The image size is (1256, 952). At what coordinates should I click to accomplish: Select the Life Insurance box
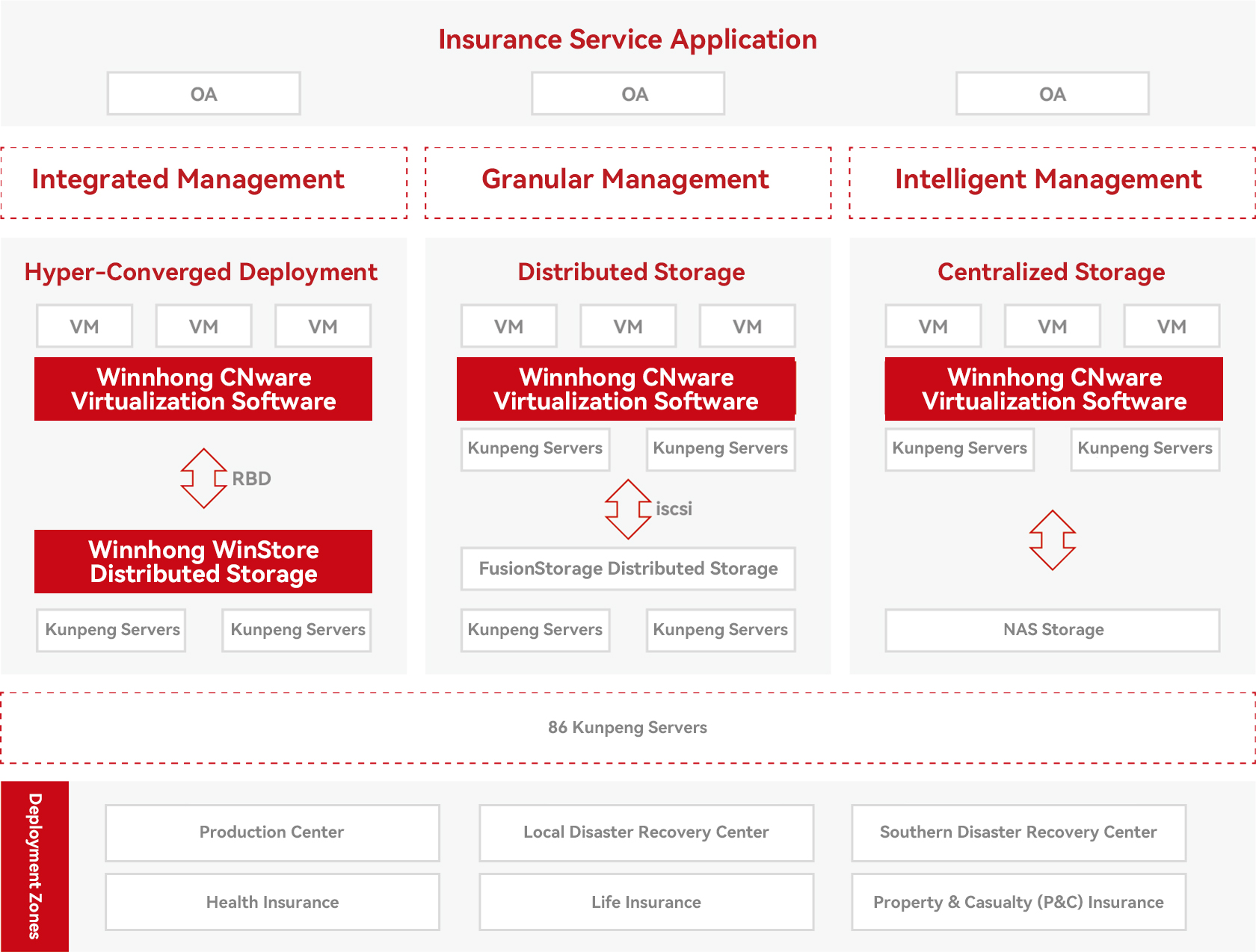(x=646, y=902)
